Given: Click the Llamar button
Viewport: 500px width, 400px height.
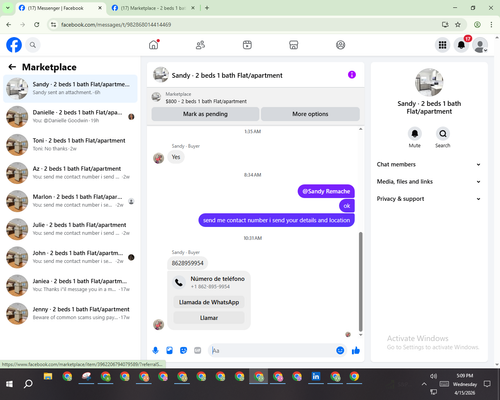Looking at the screenshot, I should [209, 318].
